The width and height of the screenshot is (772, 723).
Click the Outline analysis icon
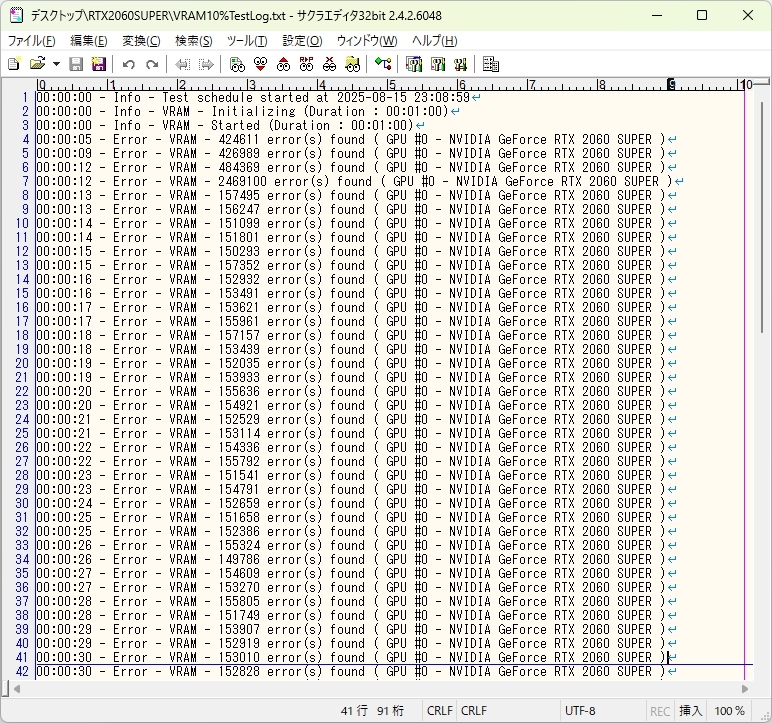tap(383, 64)
